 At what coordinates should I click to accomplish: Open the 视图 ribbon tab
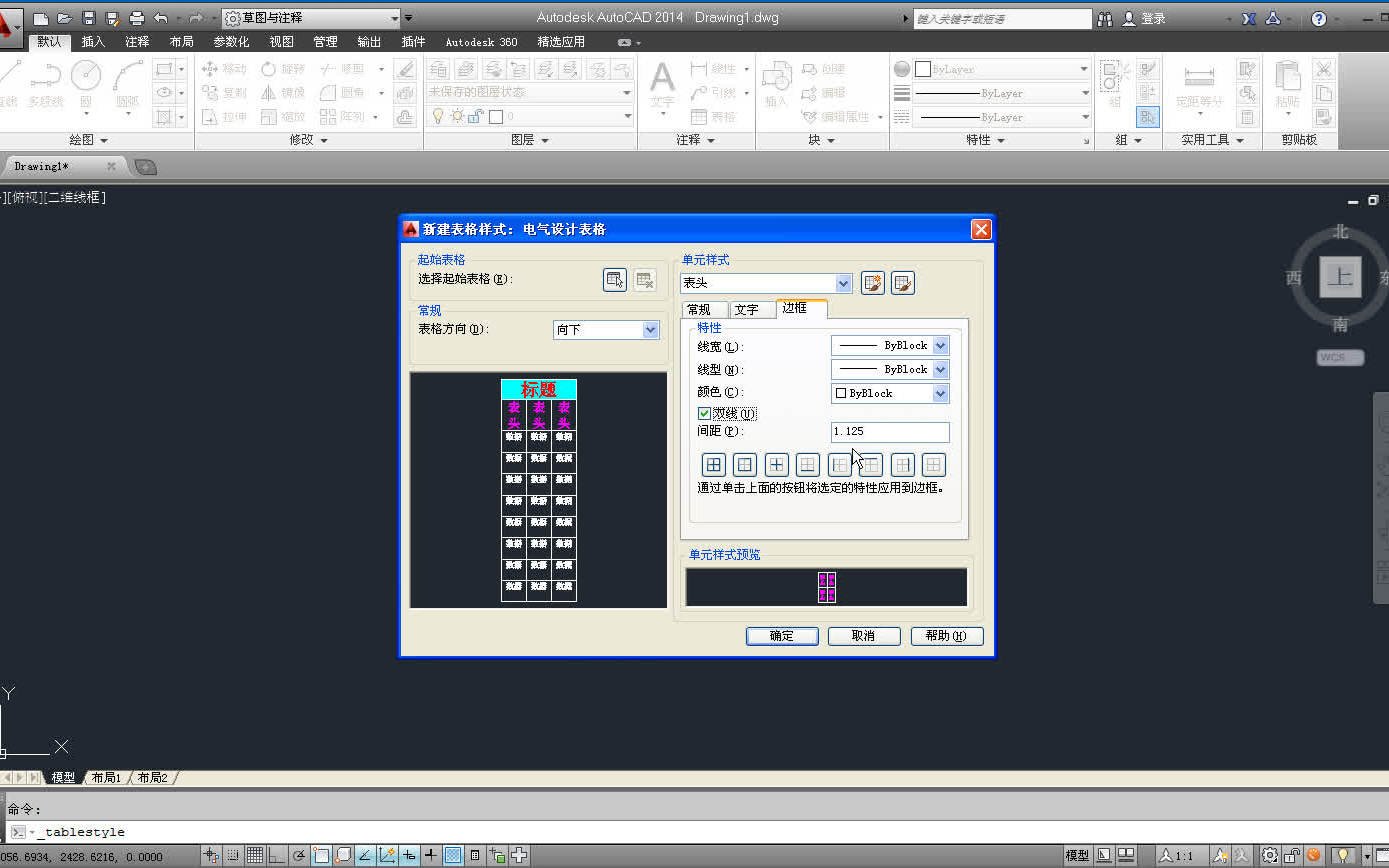click(x=281, y=42)
